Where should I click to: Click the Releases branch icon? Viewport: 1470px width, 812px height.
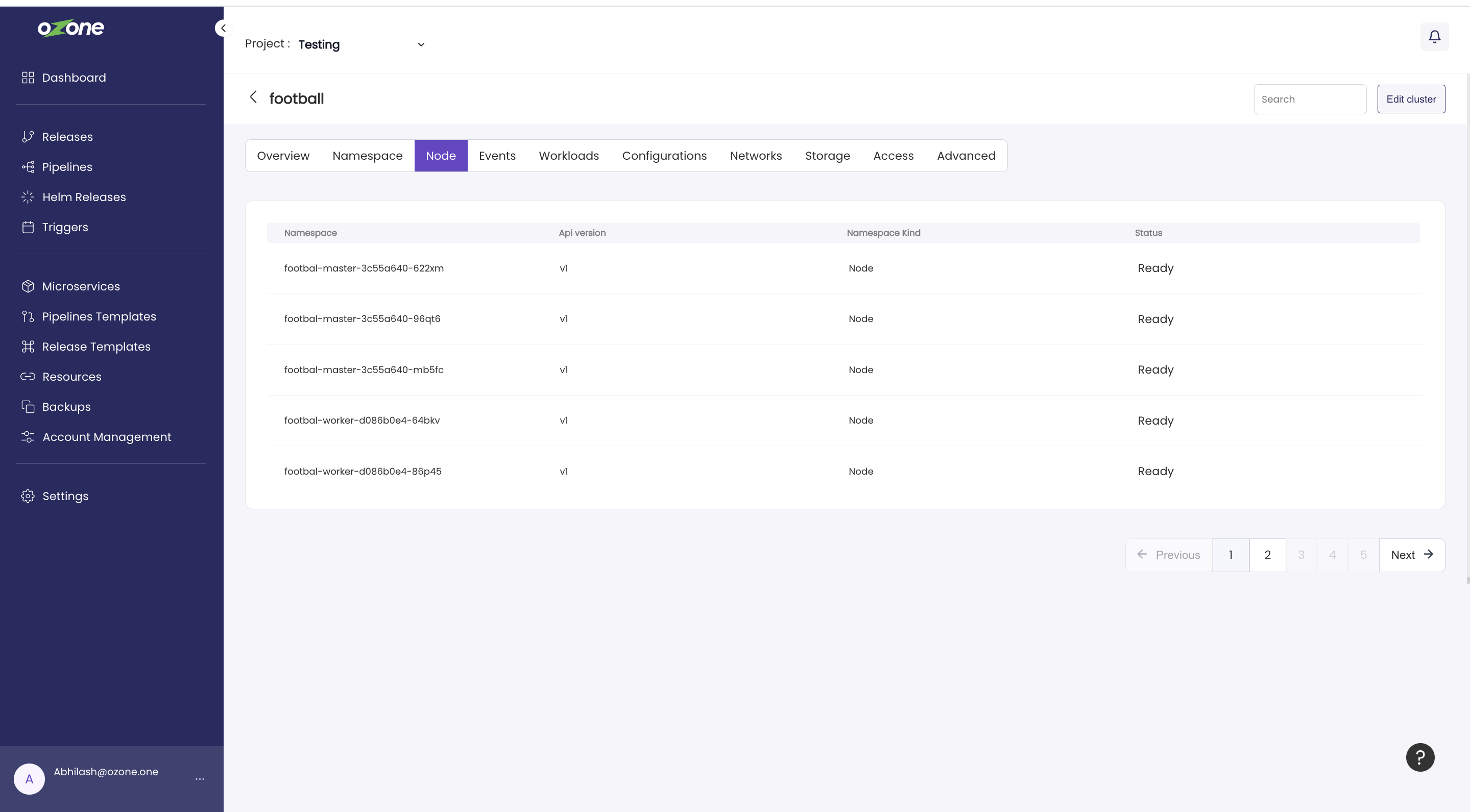28,137
